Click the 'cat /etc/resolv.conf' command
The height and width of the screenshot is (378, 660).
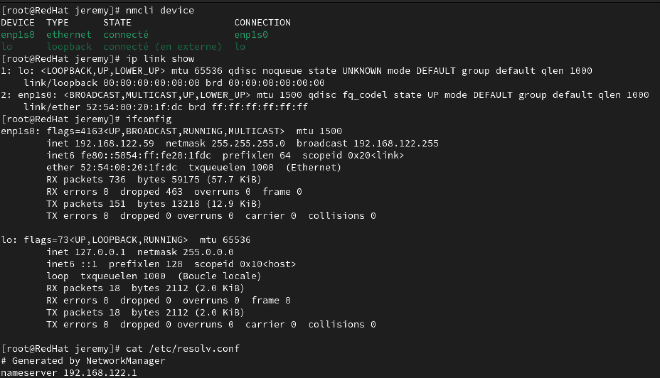[182, 349]
